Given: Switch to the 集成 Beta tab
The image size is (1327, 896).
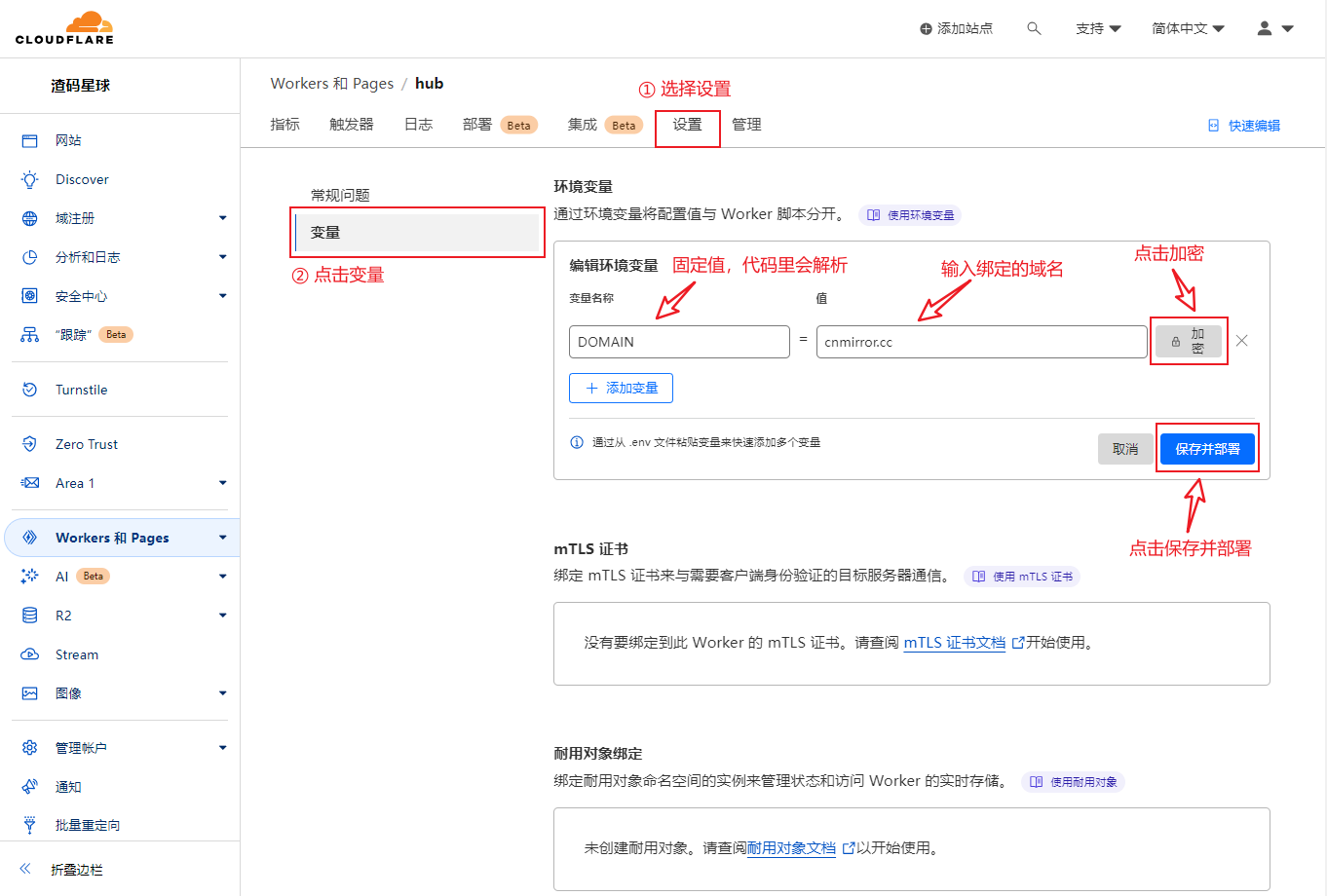Looking at the screenshot, I should (x=605, y=125).
